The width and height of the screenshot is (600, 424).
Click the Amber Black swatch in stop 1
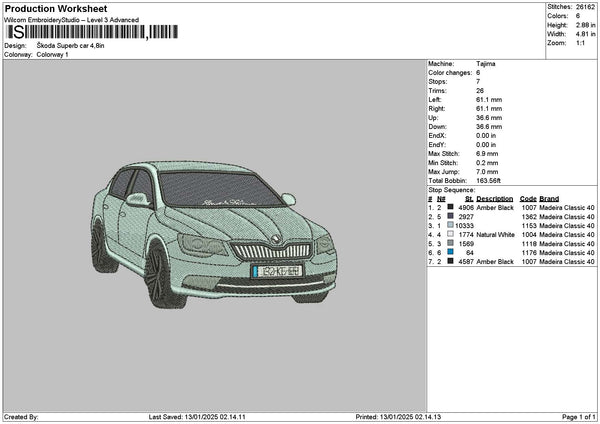click(449, 207)
